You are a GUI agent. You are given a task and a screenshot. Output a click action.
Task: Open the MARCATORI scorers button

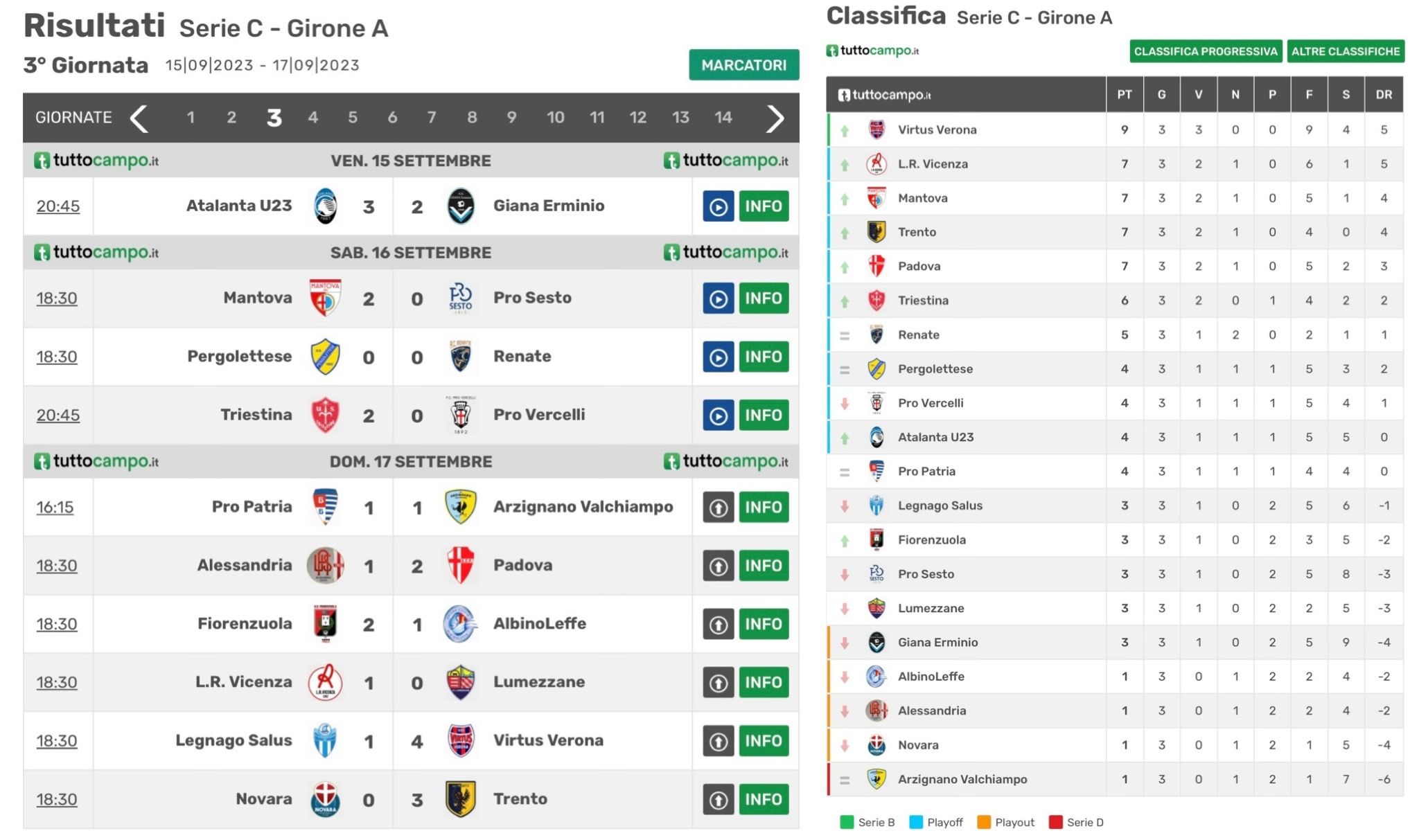click(743, 65)
